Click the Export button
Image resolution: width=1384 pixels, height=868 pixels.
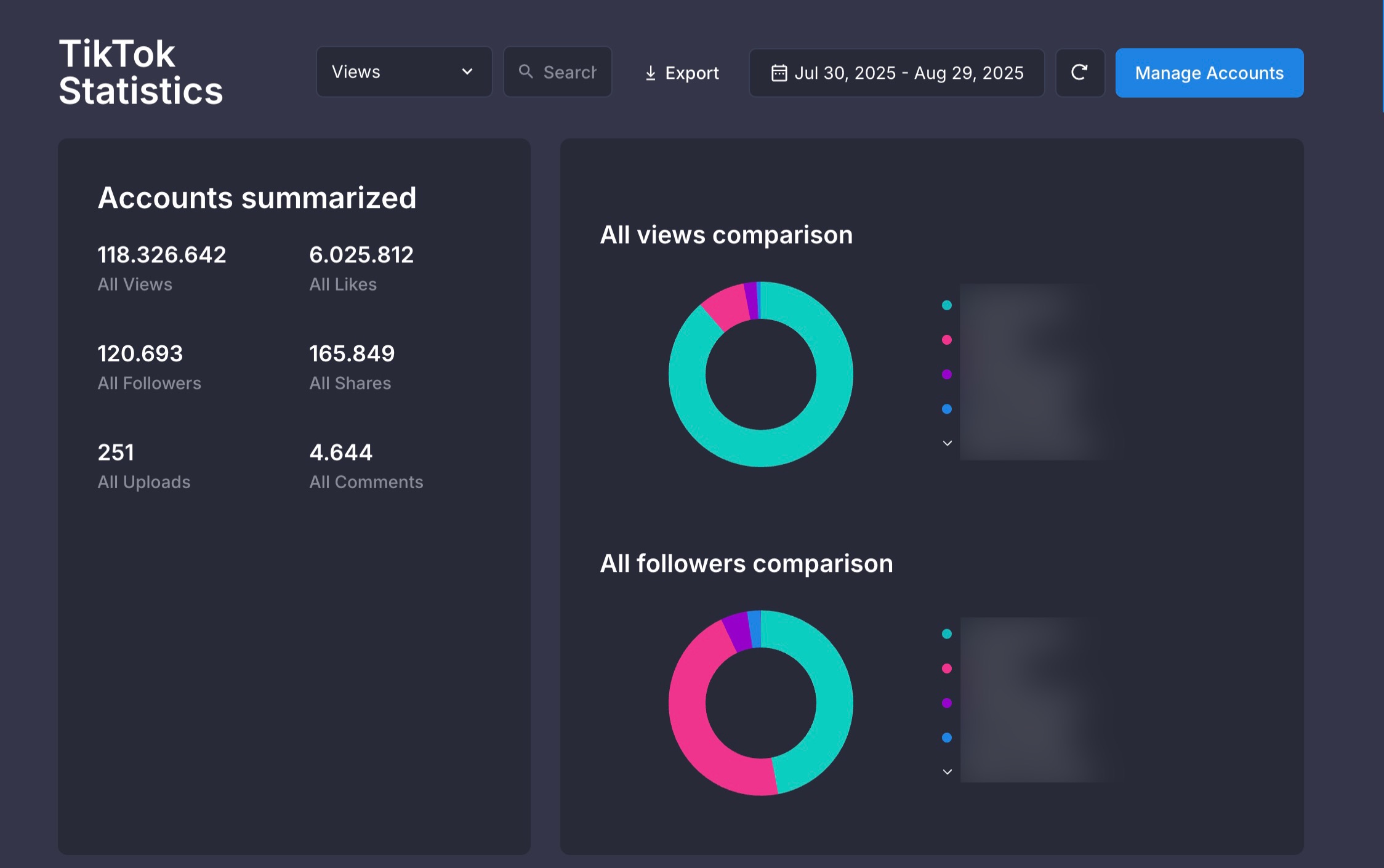[681, 73]
